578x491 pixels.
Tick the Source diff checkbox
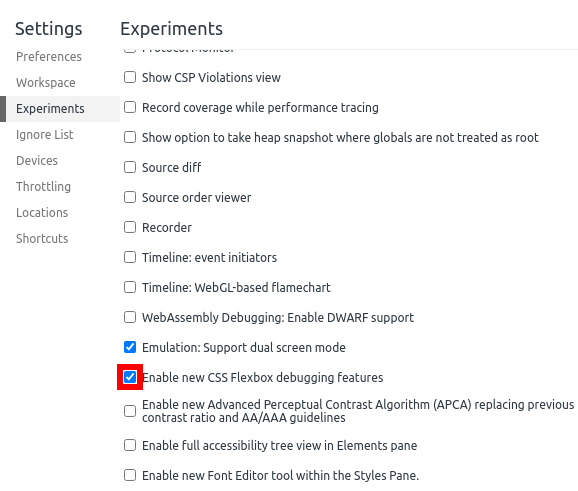130,167
